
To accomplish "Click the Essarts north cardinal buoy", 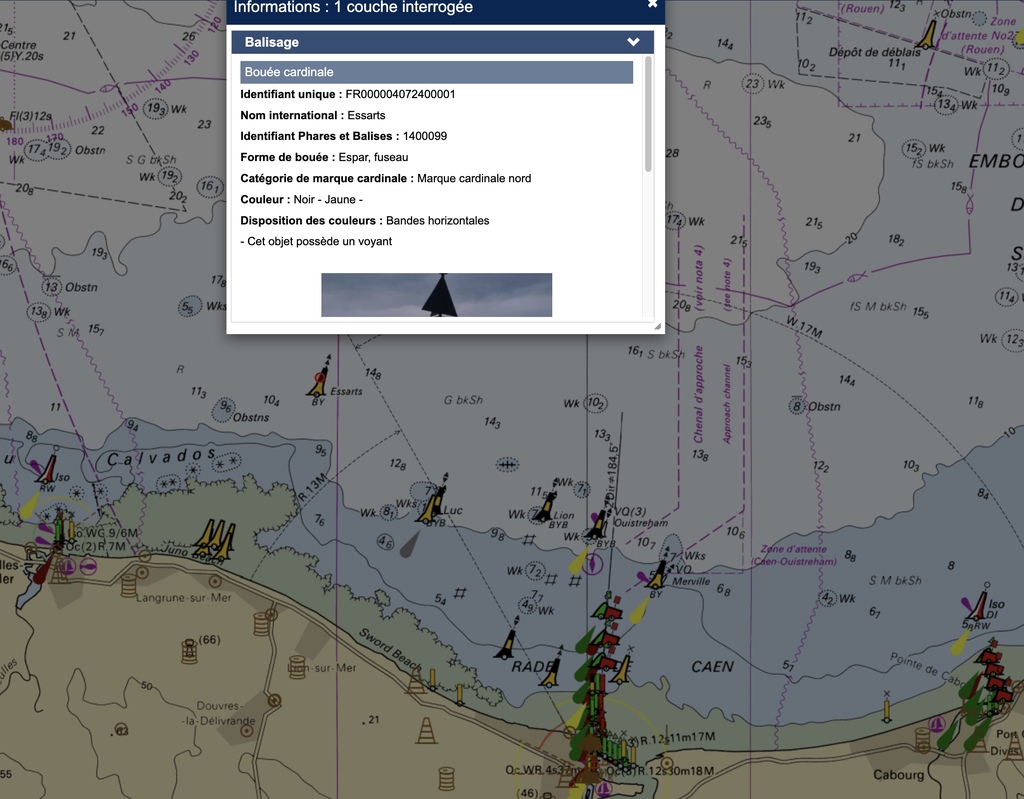I will tap(319, 378).
